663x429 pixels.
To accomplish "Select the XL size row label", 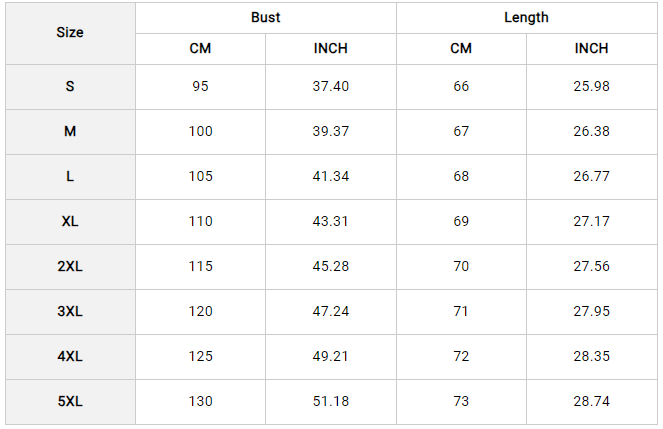I will point(70,222).
